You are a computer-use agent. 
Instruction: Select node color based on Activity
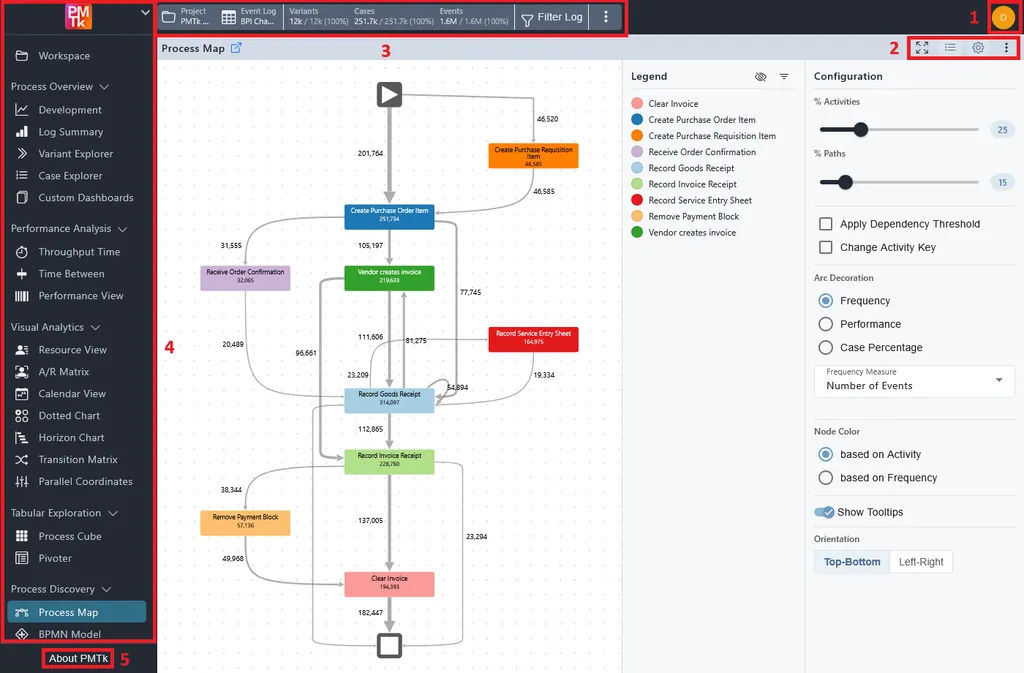[x=825, y=454]
